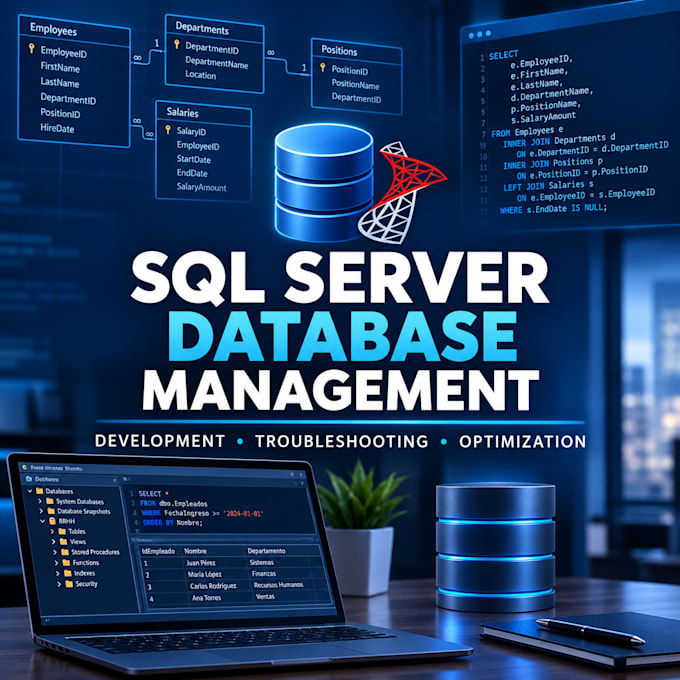Click the Views folder icon

click(63, 542)
